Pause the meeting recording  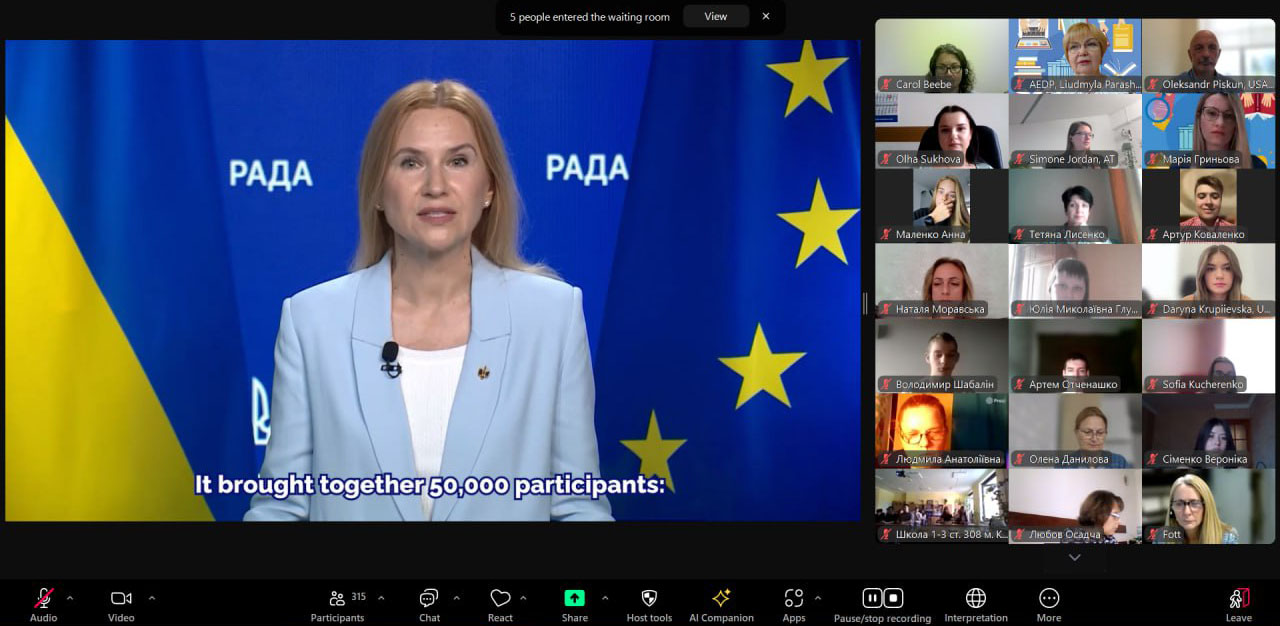pos(872,598)
